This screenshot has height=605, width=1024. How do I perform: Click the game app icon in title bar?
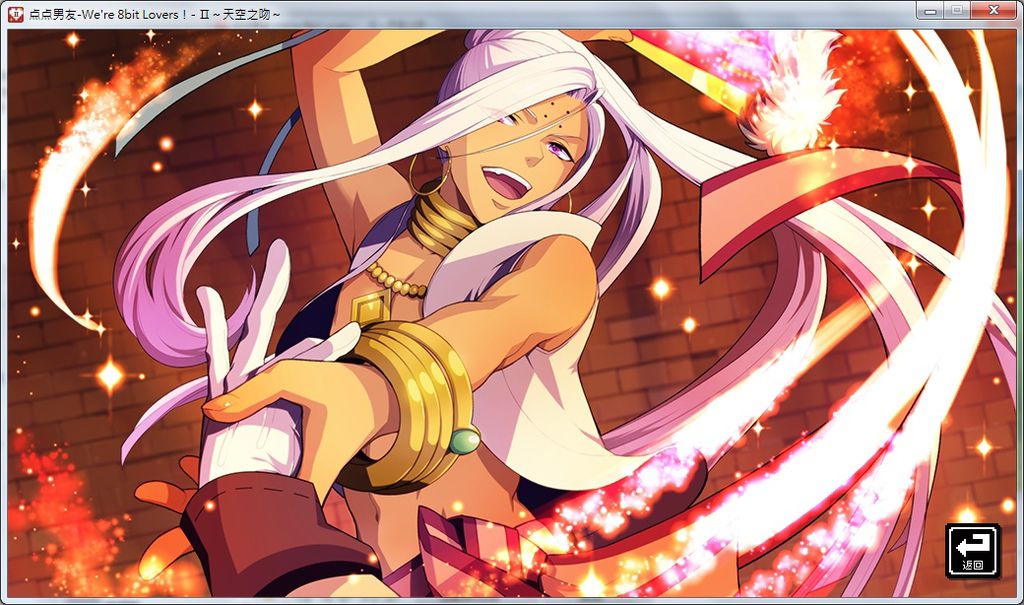tap(16, 14)
